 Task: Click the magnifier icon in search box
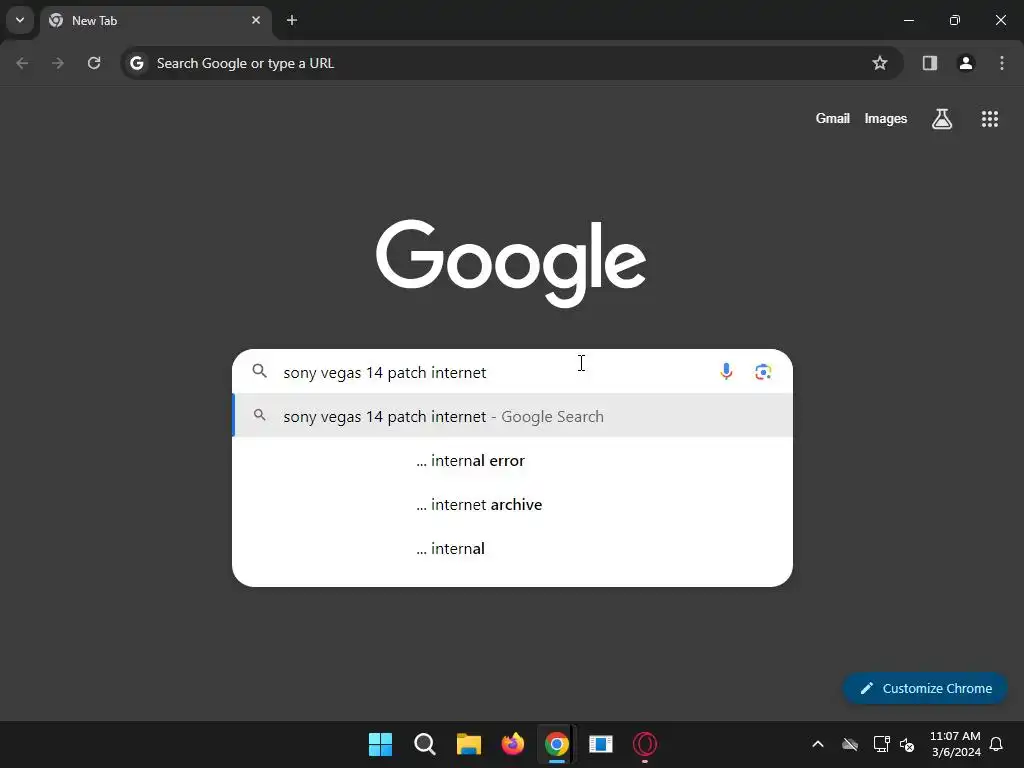(260, 371)
